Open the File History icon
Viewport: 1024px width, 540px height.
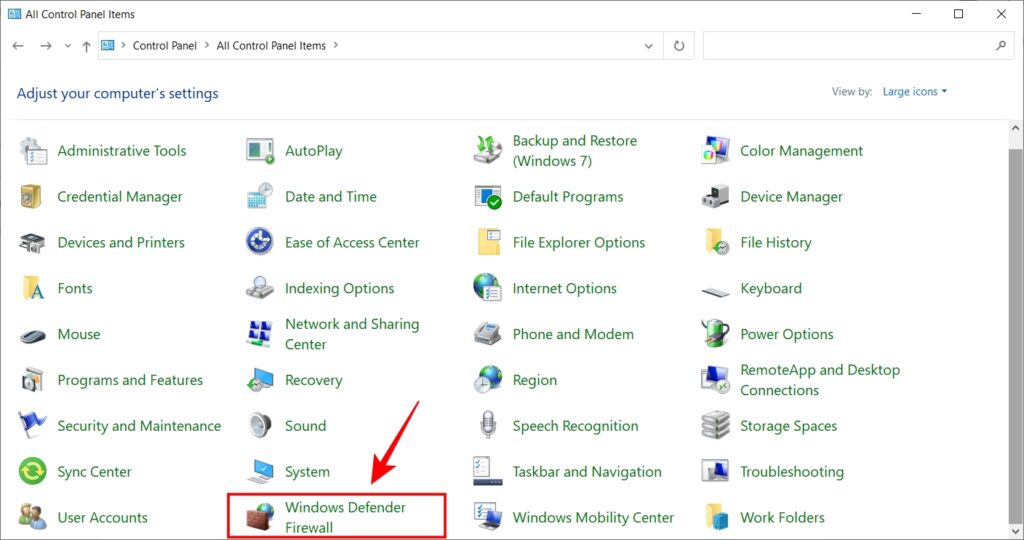tap(717, 242)
